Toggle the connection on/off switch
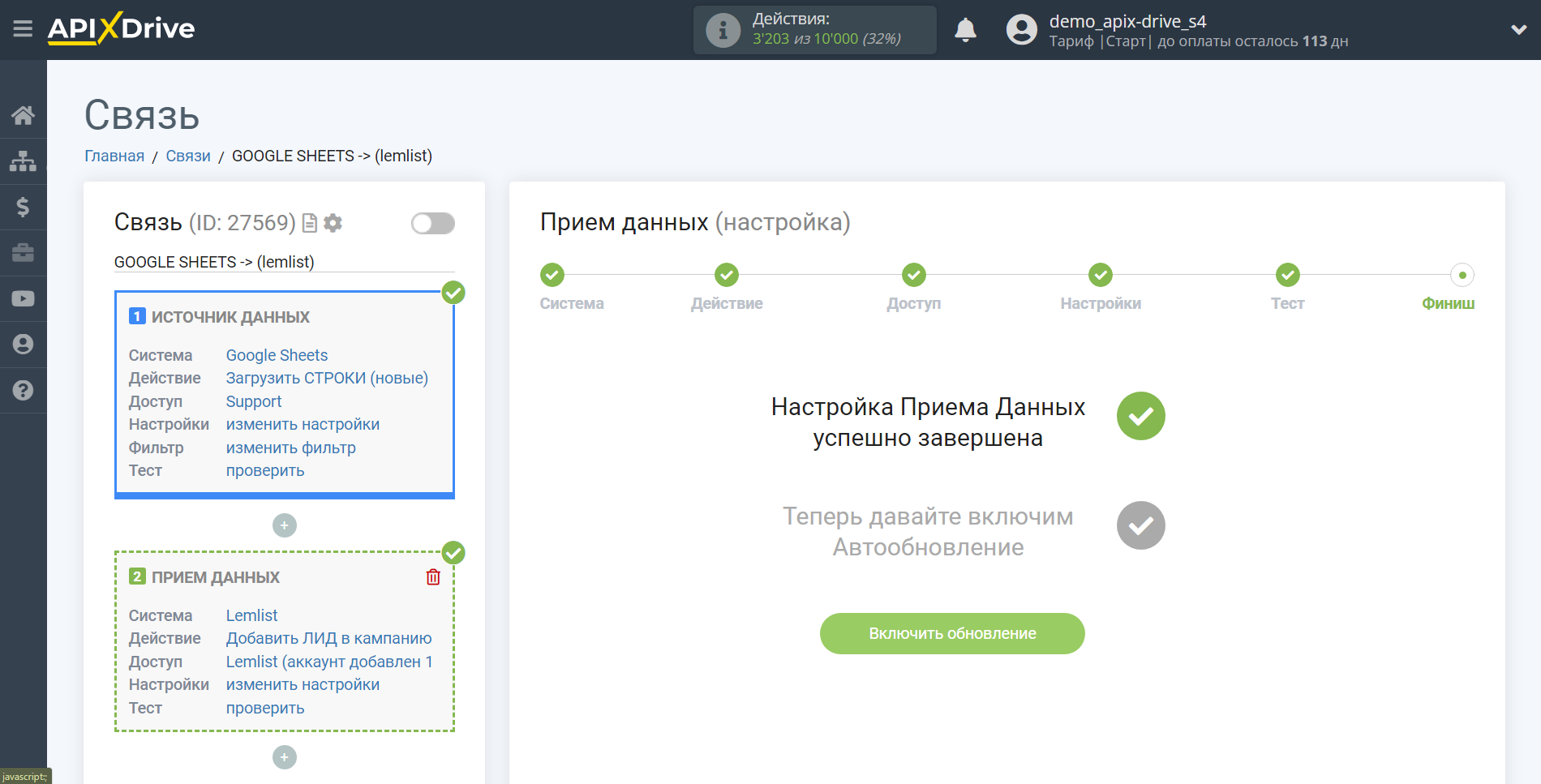 tap(433, 223)
